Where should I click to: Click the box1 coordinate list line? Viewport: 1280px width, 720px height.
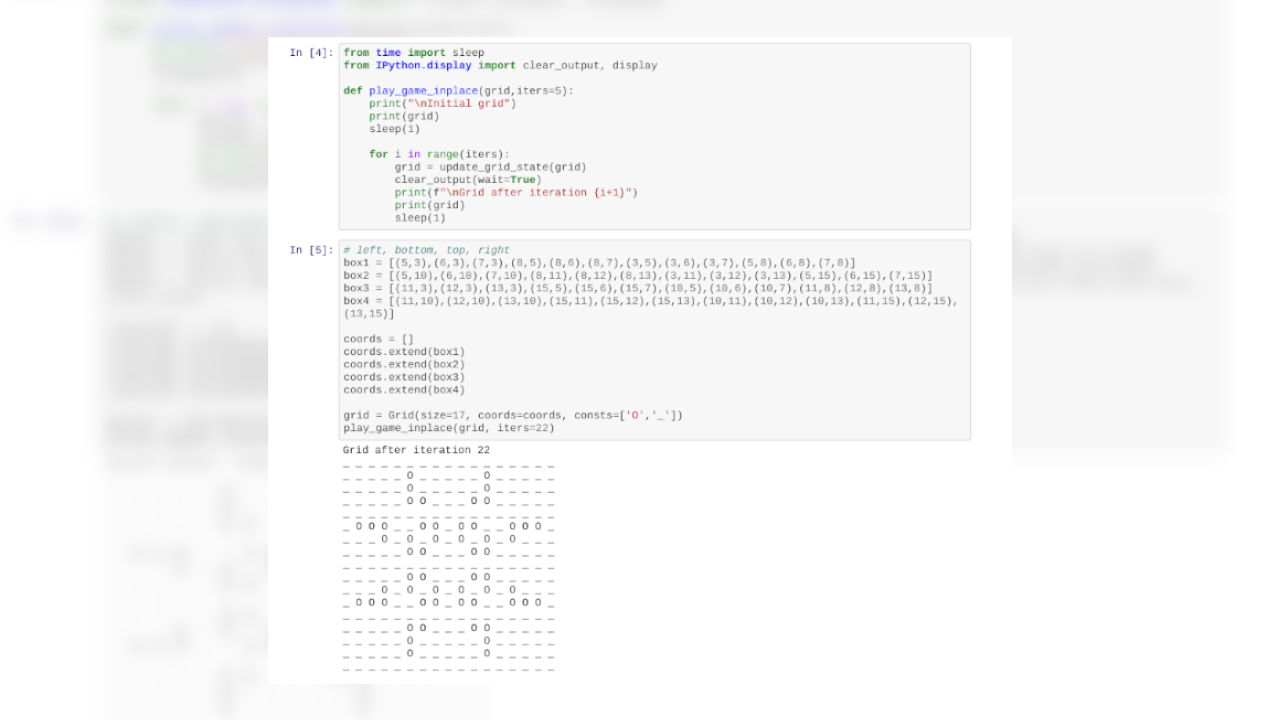[599, 263]
